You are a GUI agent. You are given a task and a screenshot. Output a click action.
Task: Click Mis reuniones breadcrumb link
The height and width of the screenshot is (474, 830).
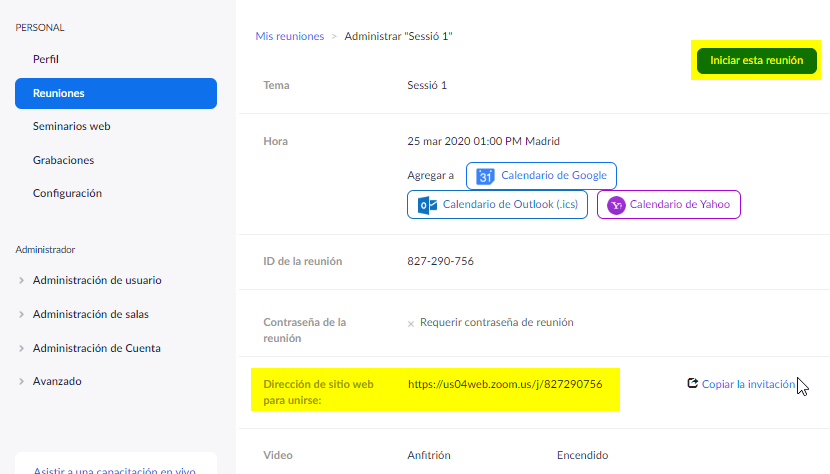pos(290,36)
